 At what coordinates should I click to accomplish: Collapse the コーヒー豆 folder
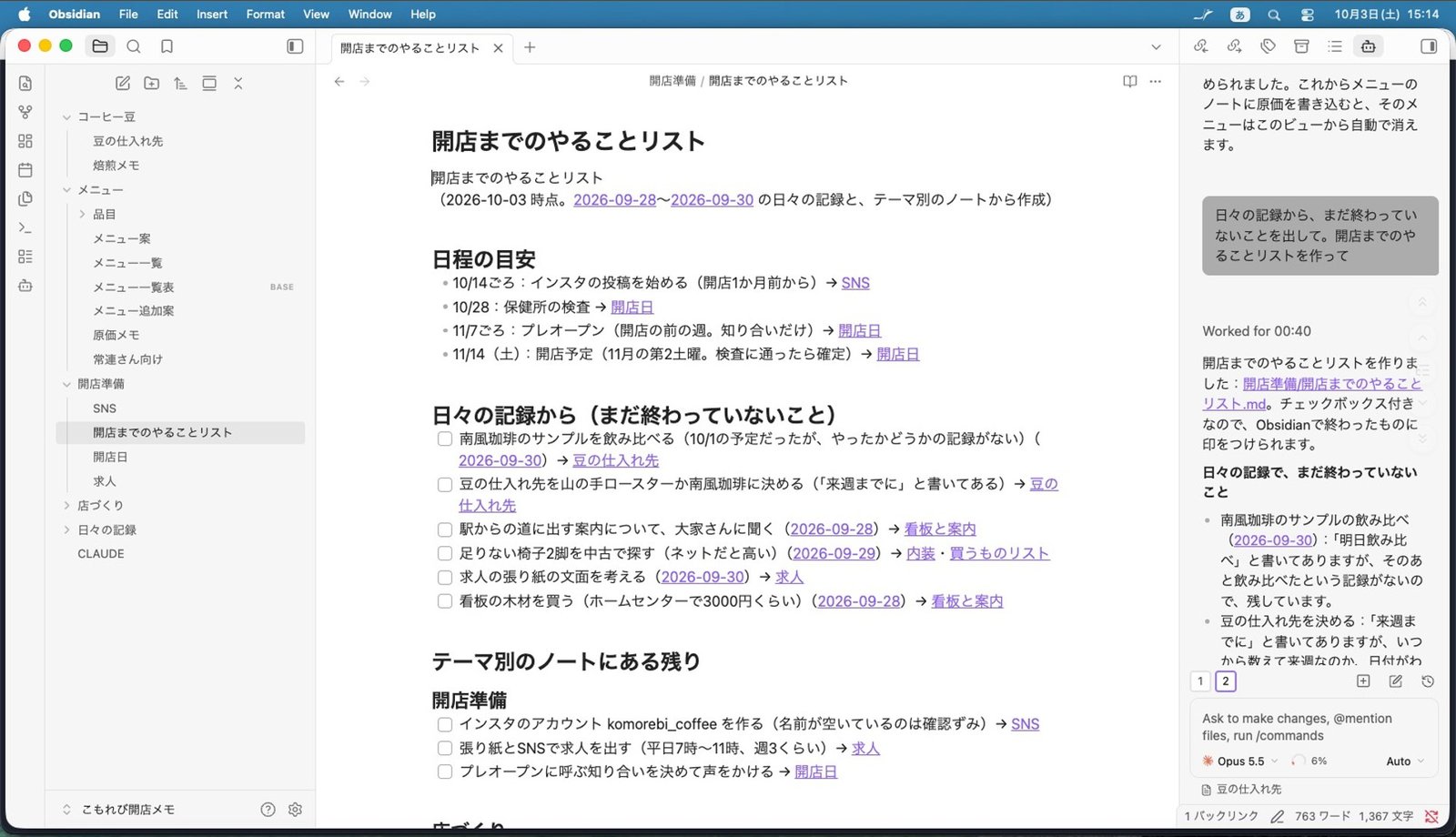click(66, 117)
